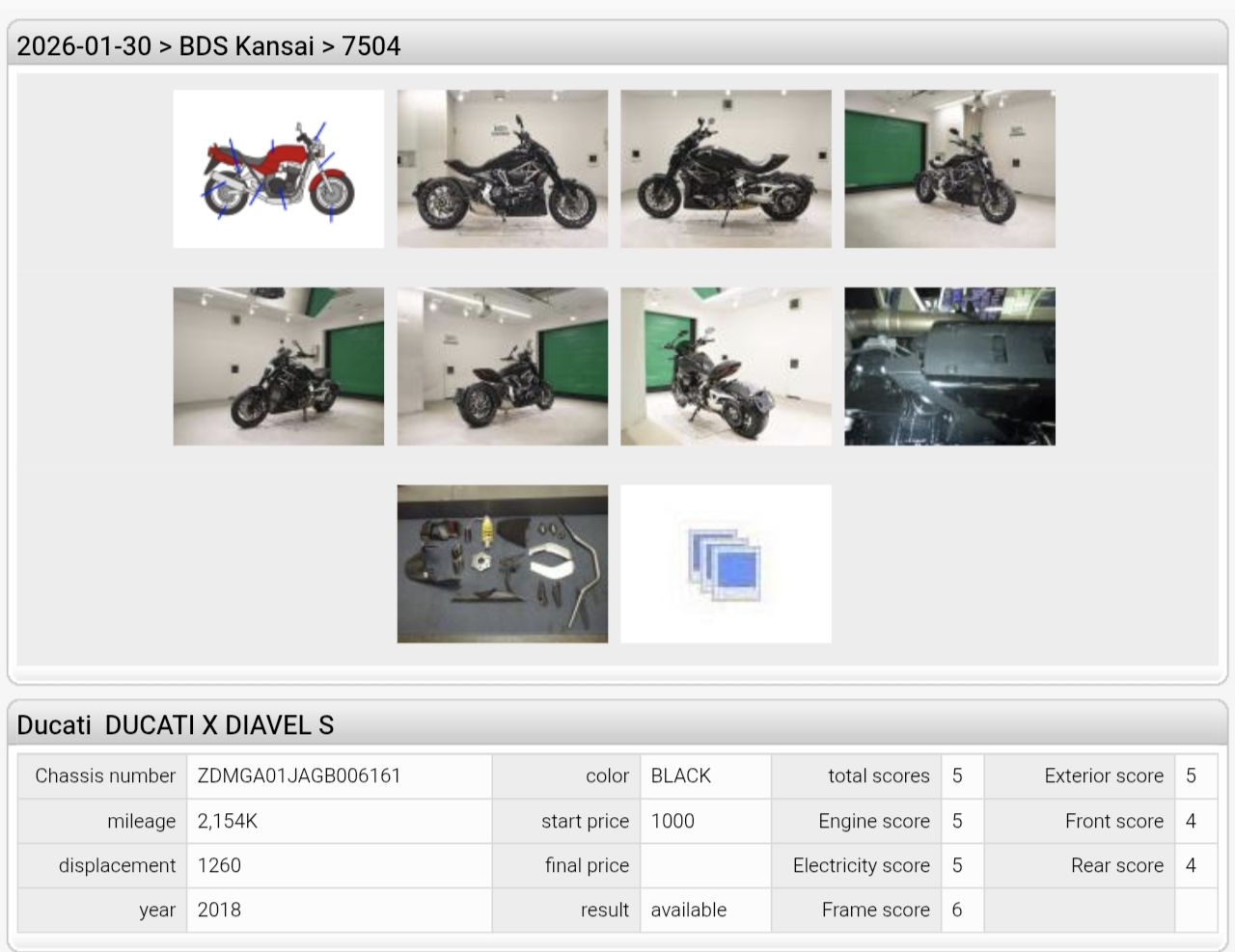View the dark close-up underside photo
This screenshot has width=1235, height=952.
tap(949, 367)
